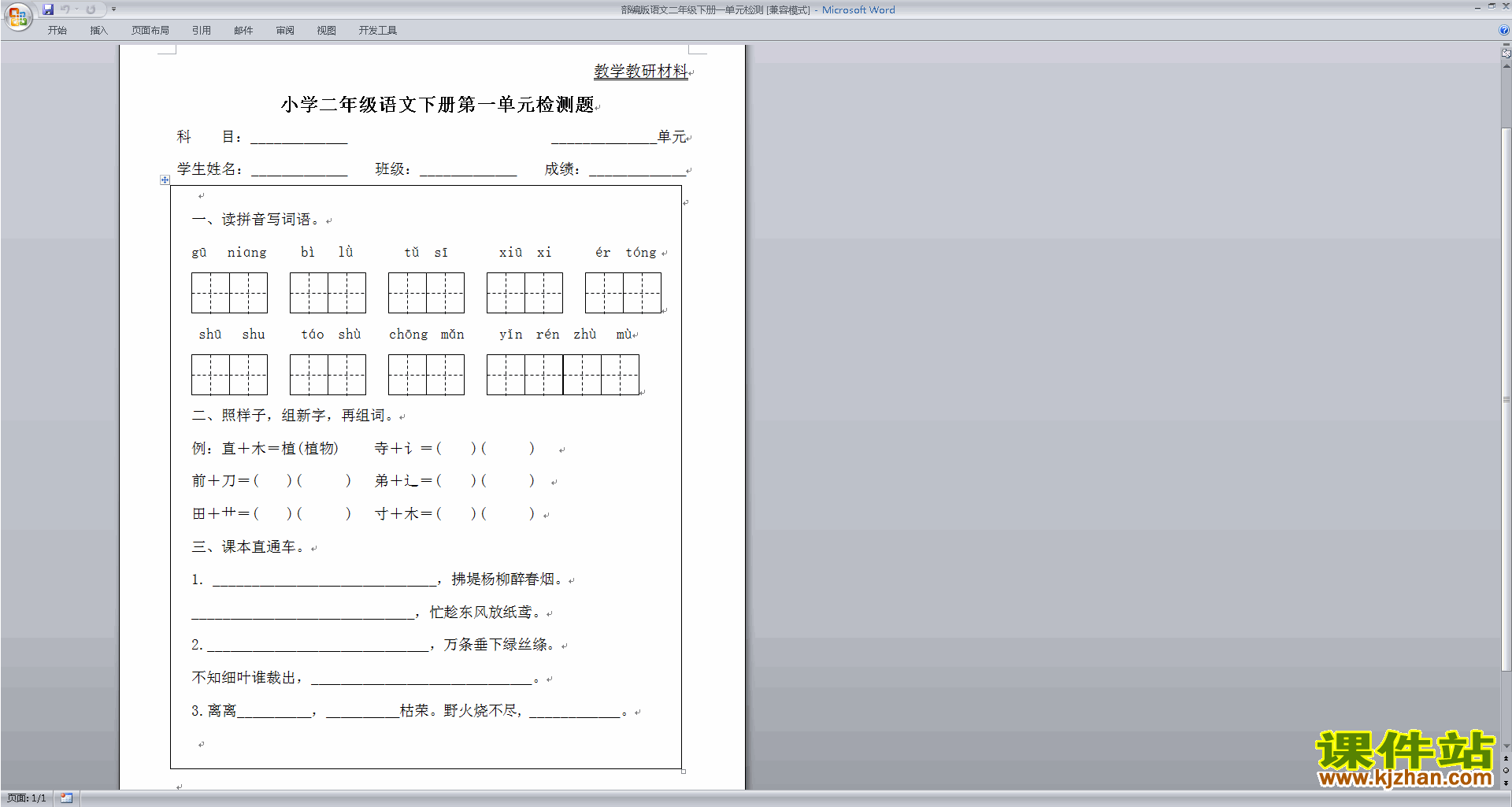
Task: Click example text 直＋木＝植(植物)
Action: click(x=280, y=449)
